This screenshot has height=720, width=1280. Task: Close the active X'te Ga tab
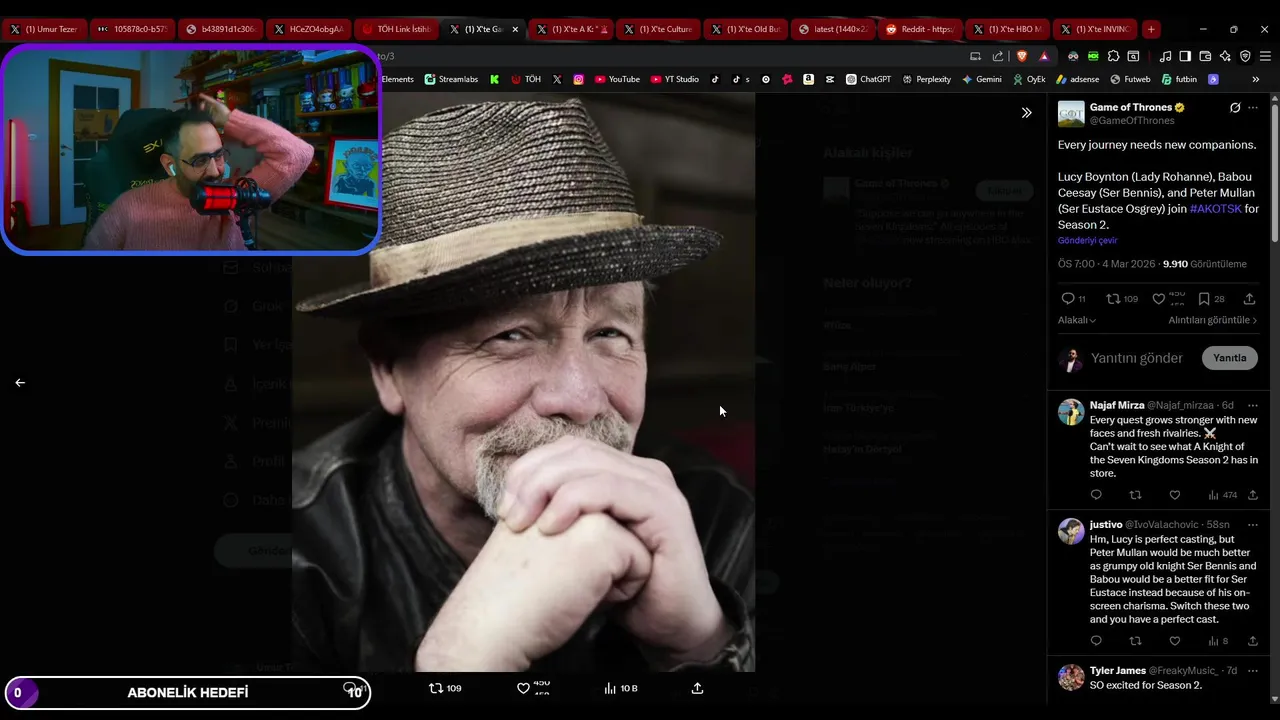coord(515,29)
